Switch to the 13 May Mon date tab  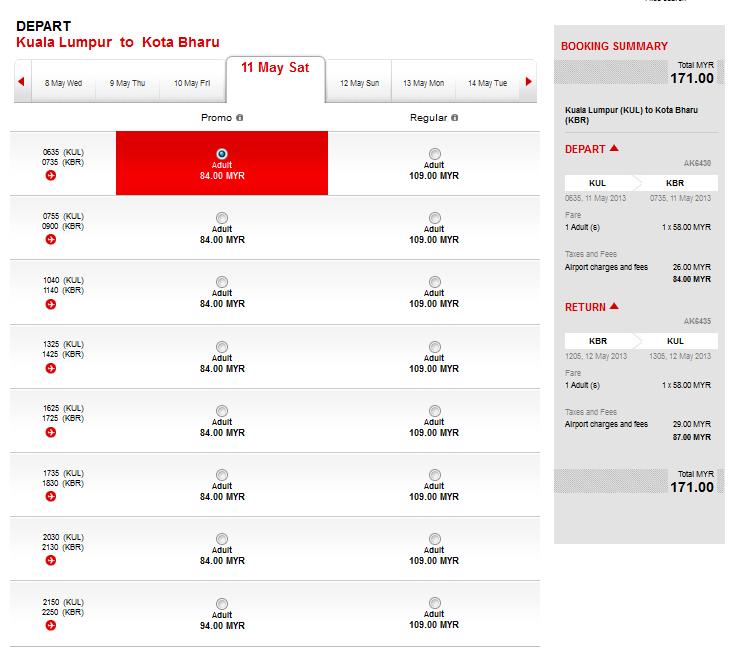[x=423, y=83]
